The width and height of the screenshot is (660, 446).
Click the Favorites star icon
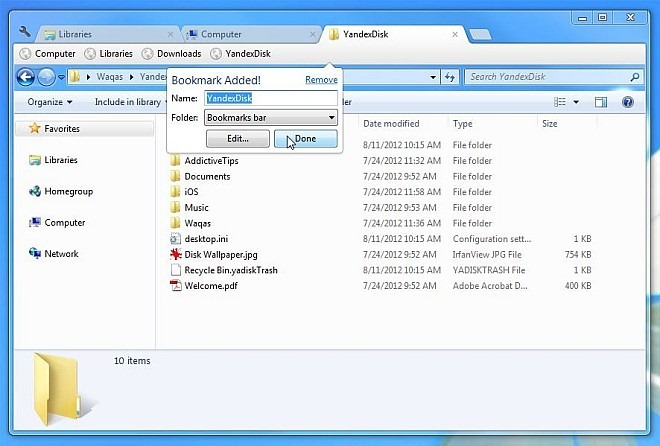point(35,128)
